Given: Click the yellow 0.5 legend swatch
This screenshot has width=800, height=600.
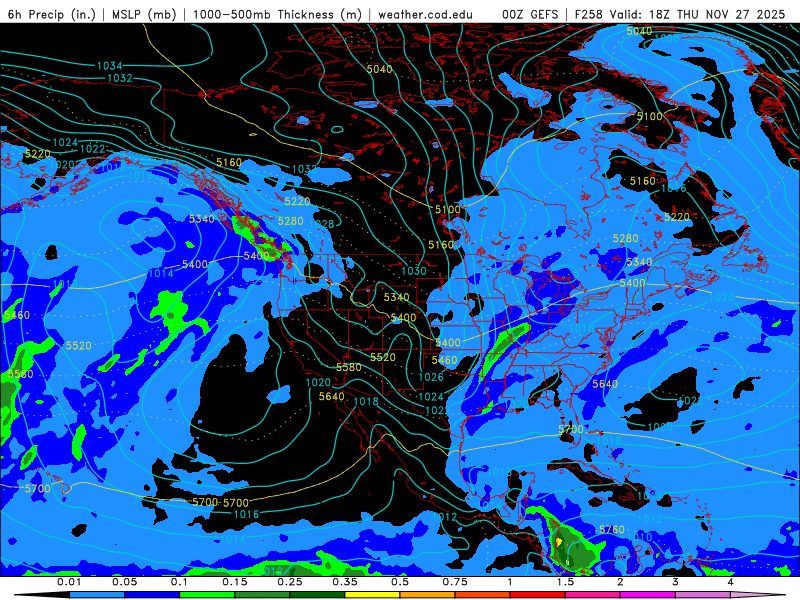Looking at the screenshot, I should coord(372,595).
